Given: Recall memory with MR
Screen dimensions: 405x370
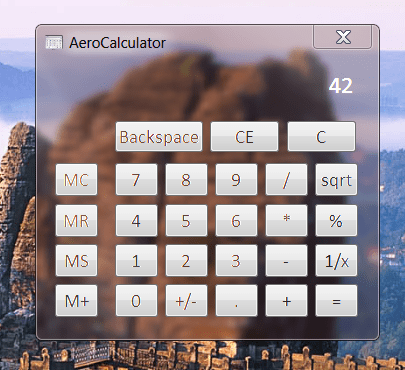Looking at the screenshot, I should pyautogui.click(x=76, y=221).
